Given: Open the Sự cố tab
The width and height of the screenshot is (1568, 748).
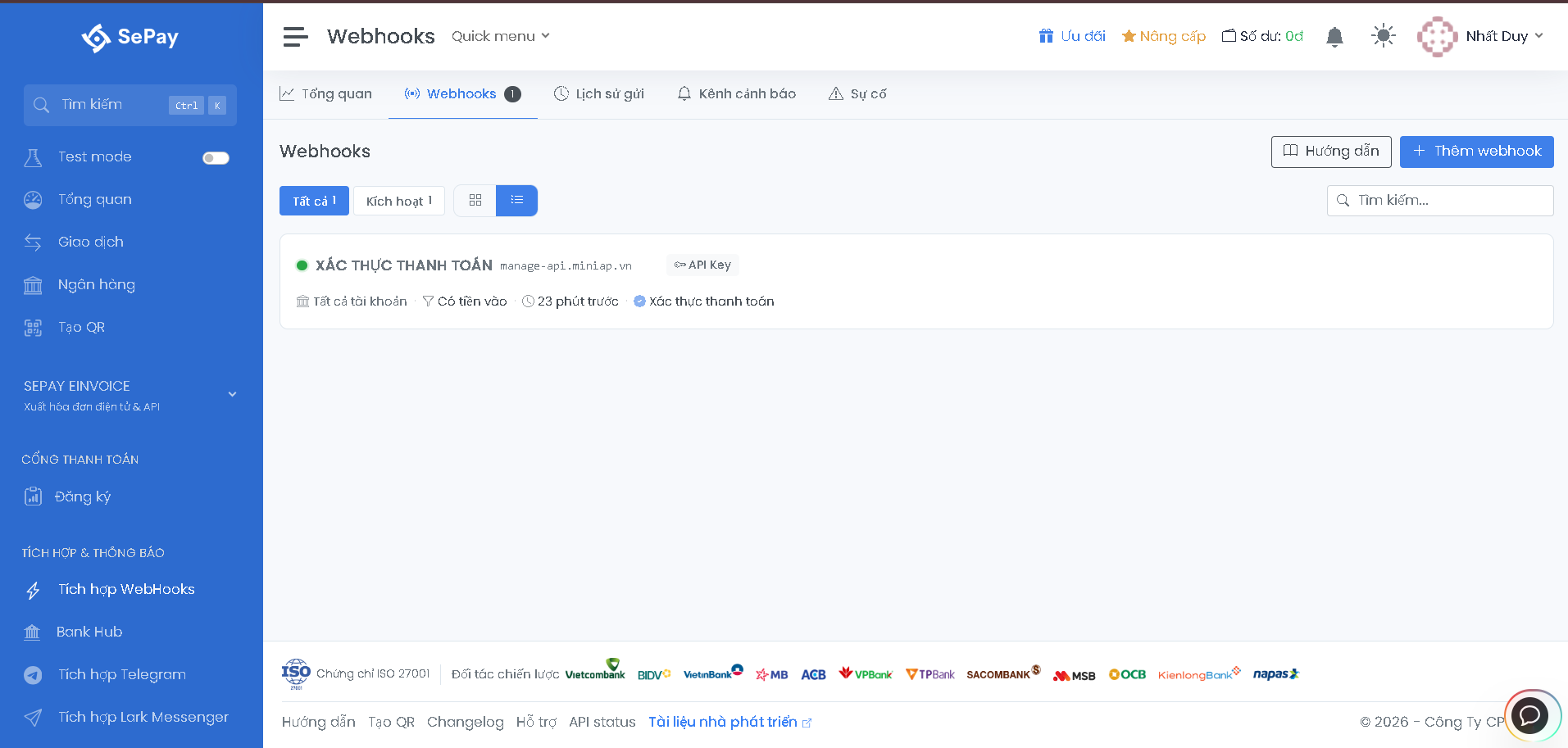Looking at the screenshot, I should point(858,94).
